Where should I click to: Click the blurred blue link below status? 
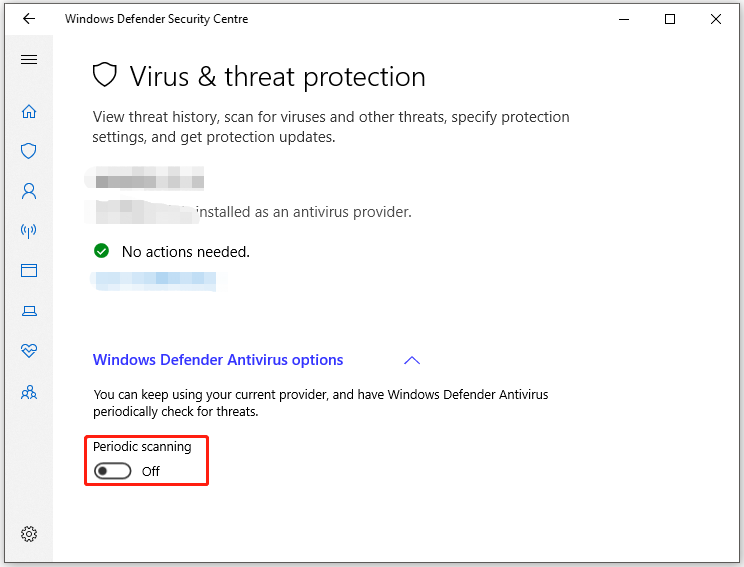pos(154,280)
